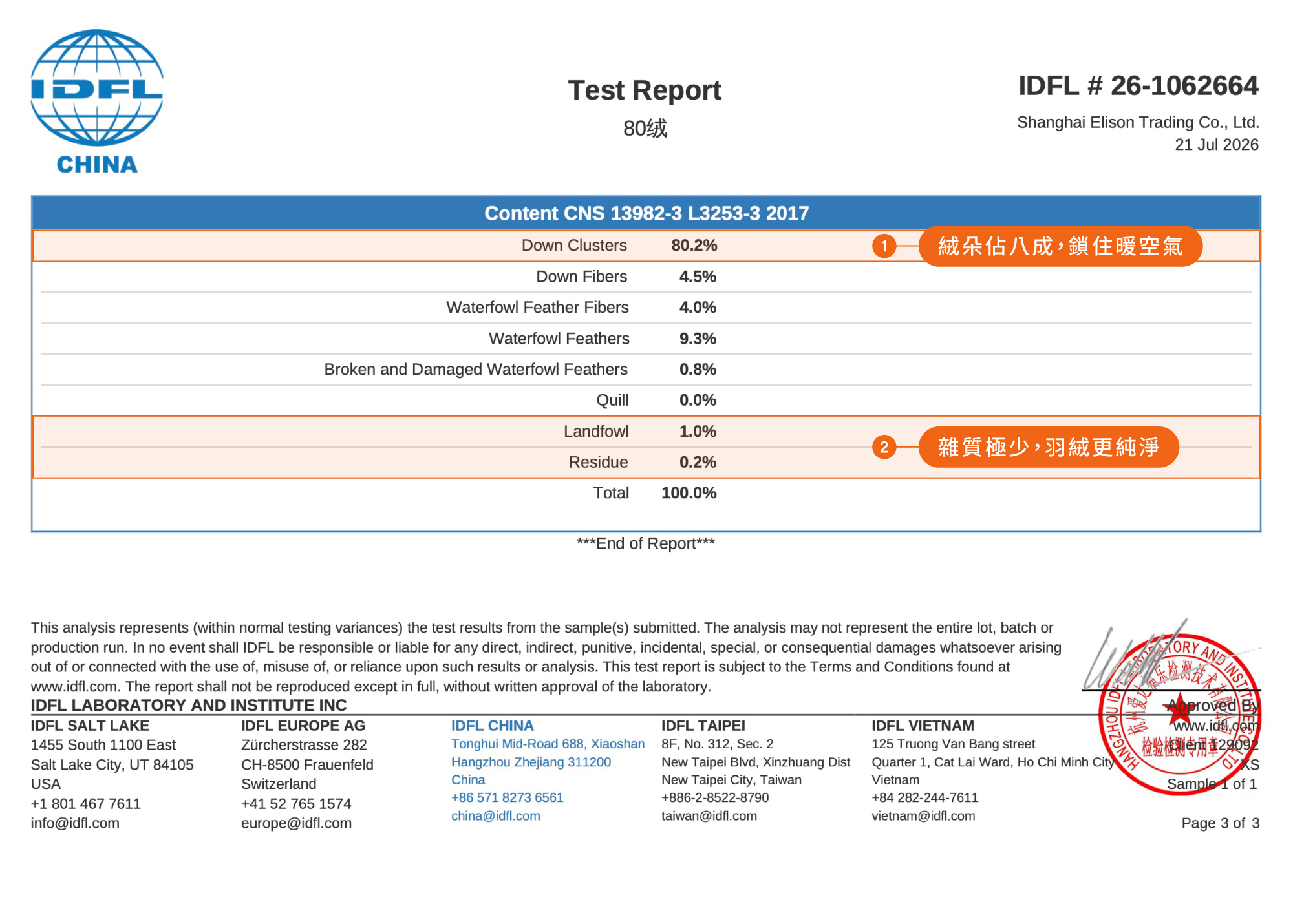Click the Content CNS 13982-3 table header

click(x=646, y=213)
